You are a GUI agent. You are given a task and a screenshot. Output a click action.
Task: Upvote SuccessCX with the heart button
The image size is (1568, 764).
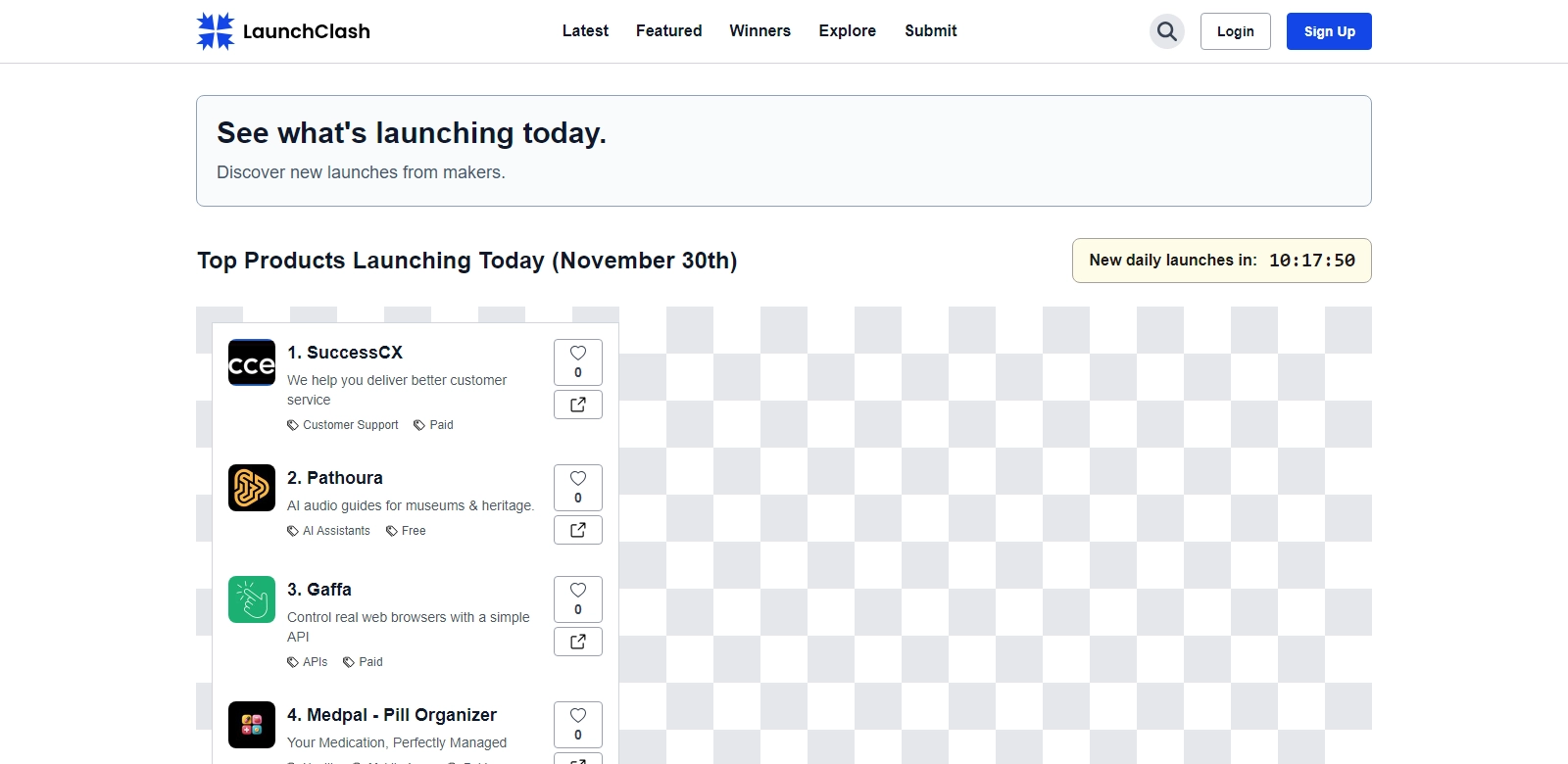[578, 361]
